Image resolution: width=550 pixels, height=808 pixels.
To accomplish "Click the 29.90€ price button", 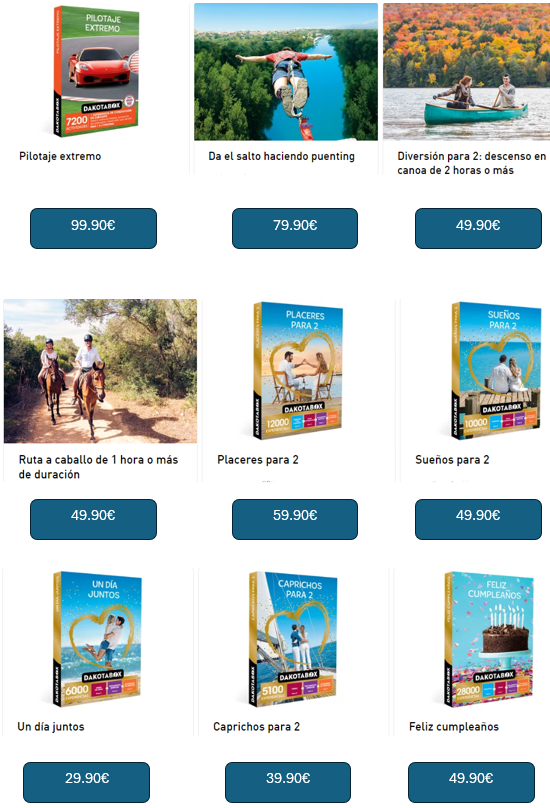I will pos(87,782).
